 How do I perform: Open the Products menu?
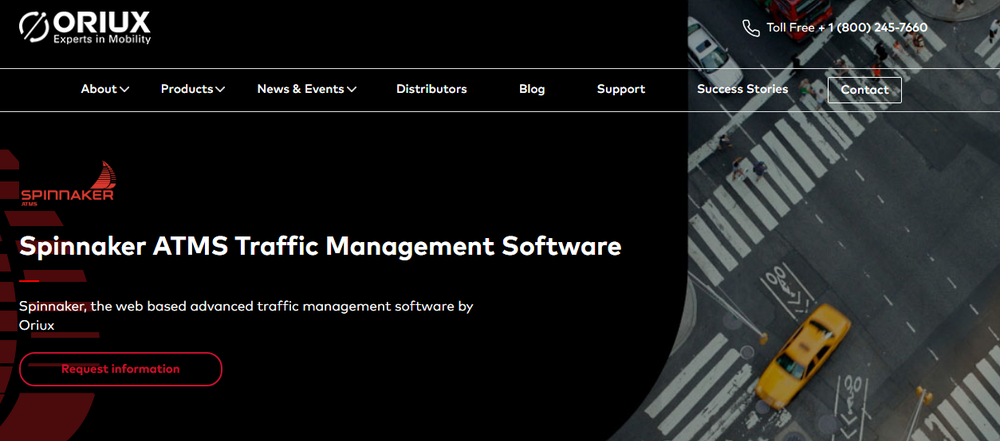[x=187, y=89]
